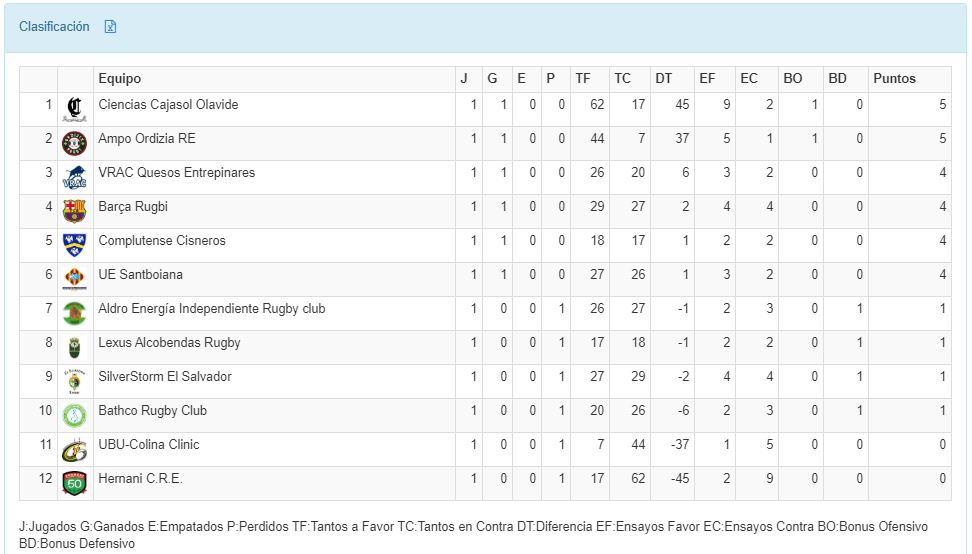Image resolution: width=972 pixels, height=554 pixels.
Task: Click the Complutense Cisneros shield logo
Action: coord(74,245)
